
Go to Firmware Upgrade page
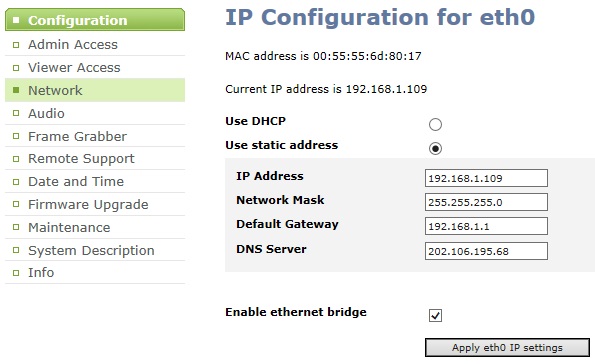click(95, 204)
